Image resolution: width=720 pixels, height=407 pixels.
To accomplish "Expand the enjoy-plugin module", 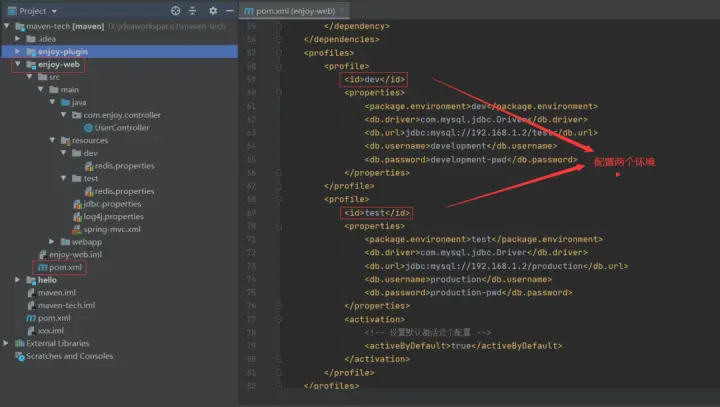I will click(x=17, y=51).
